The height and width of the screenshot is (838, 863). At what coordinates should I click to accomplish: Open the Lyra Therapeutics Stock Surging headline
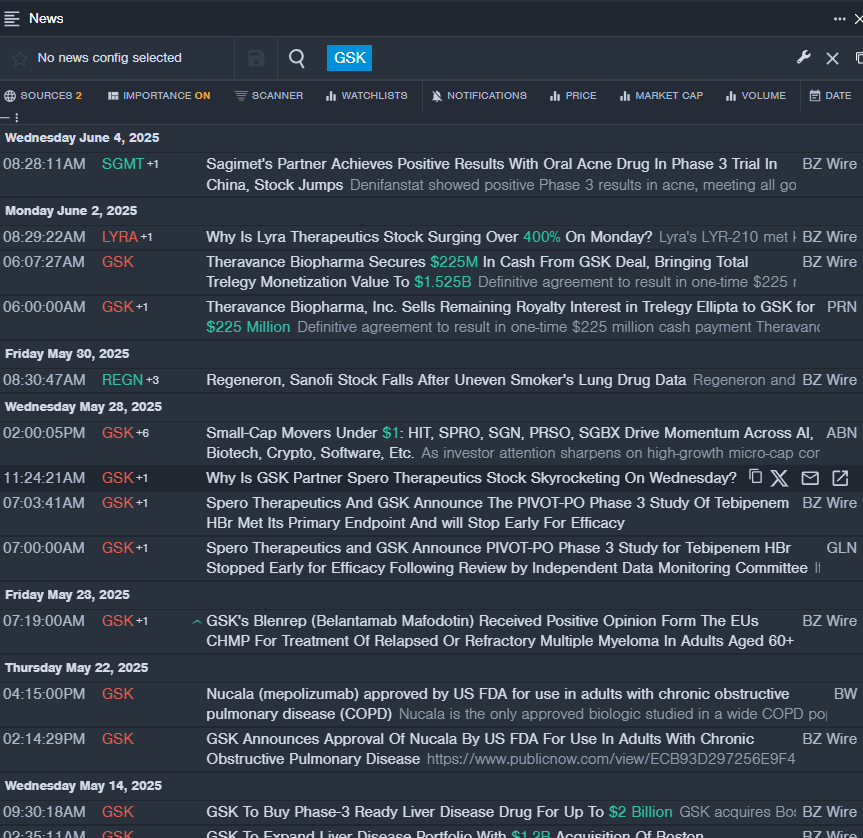pyautogui.click(x=429, y=237)
